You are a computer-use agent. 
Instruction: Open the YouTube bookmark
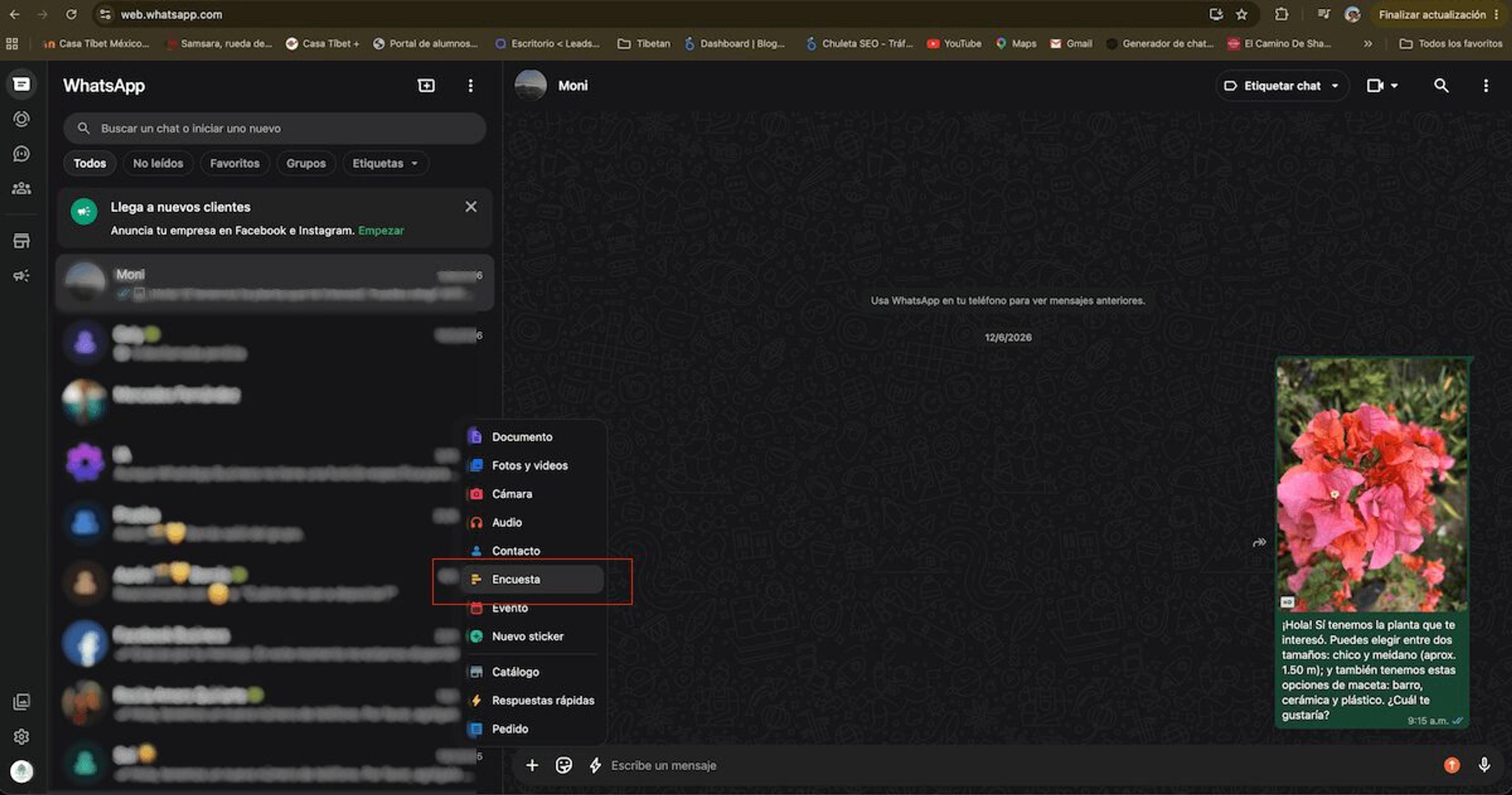[954, 43]
